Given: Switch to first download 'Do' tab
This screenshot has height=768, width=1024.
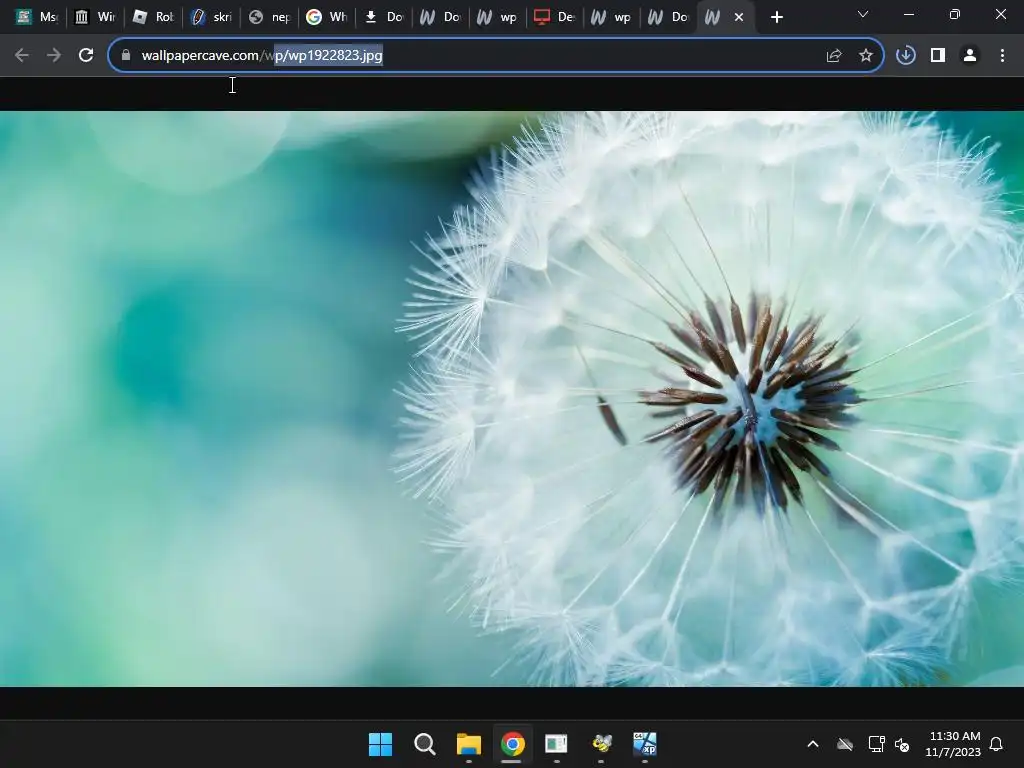Looking at the screenshot, I should point(384,17).
